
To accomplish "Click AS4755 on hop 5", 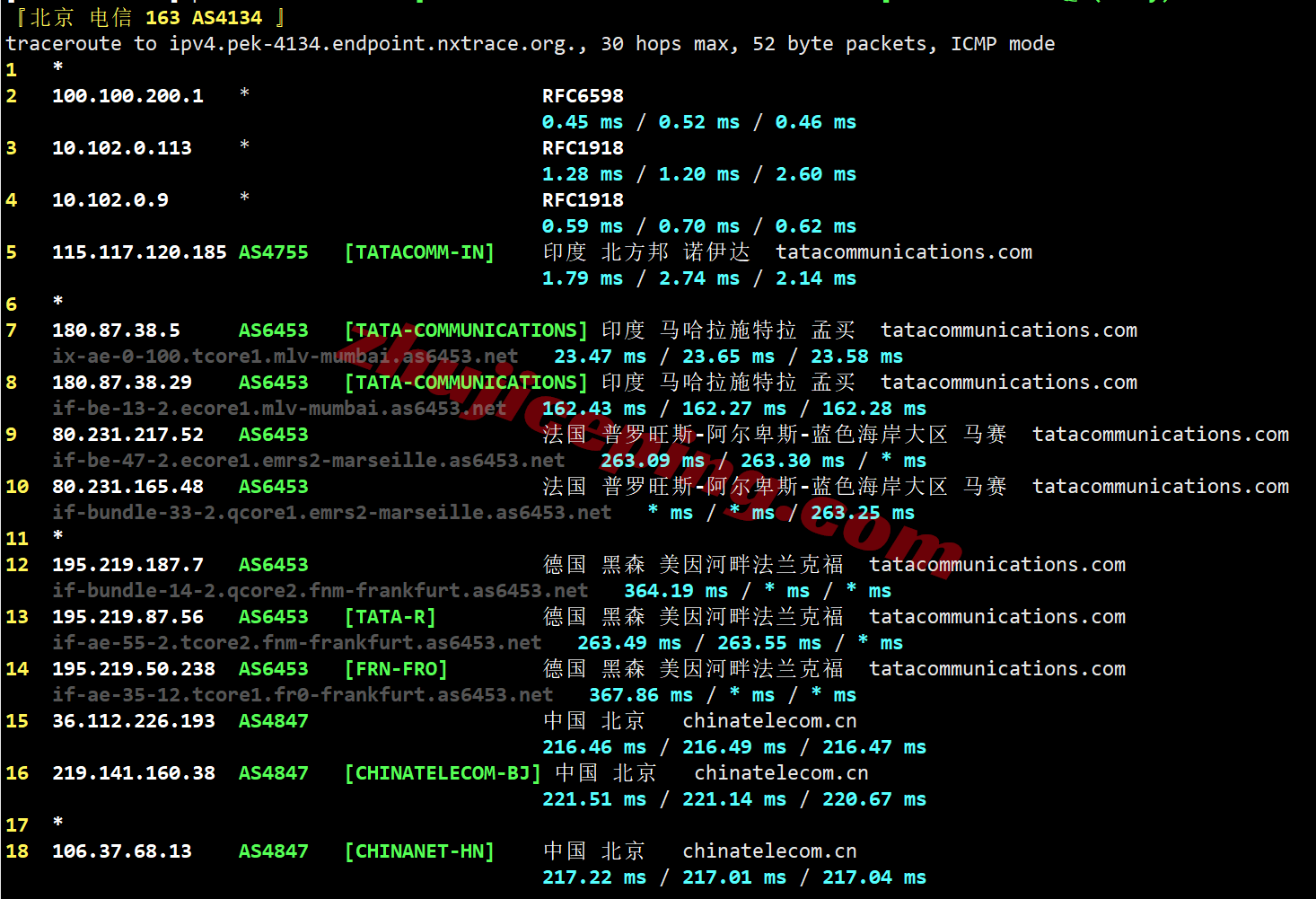I will pos(274,252).
